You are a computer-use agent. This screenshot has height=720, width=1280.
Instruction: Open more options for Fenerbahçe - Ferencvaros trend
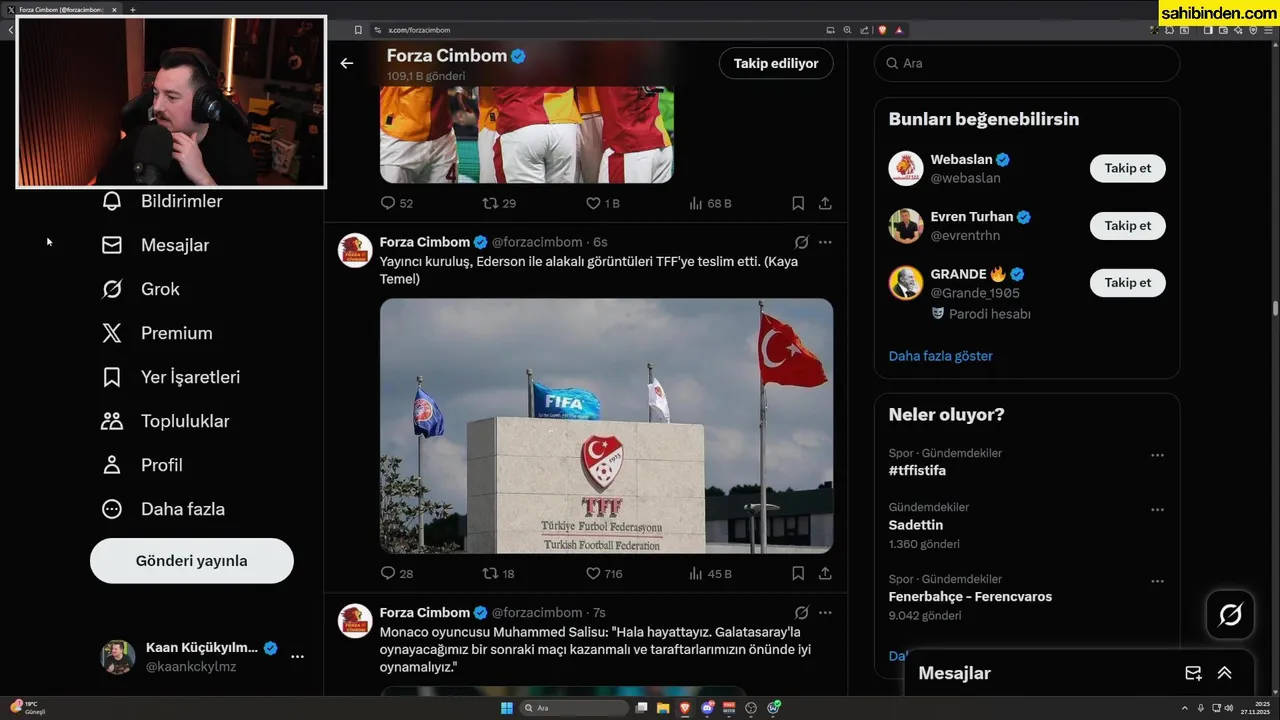(1157, 581)
